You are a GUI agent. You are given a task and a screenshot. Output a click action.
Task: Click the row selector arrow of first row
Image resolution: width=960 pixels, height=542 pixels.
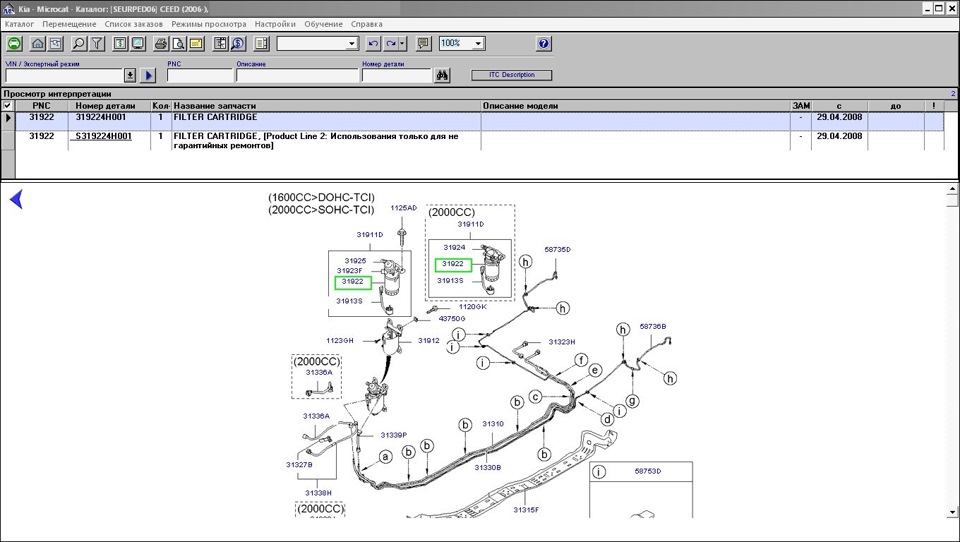pos(8,118)
